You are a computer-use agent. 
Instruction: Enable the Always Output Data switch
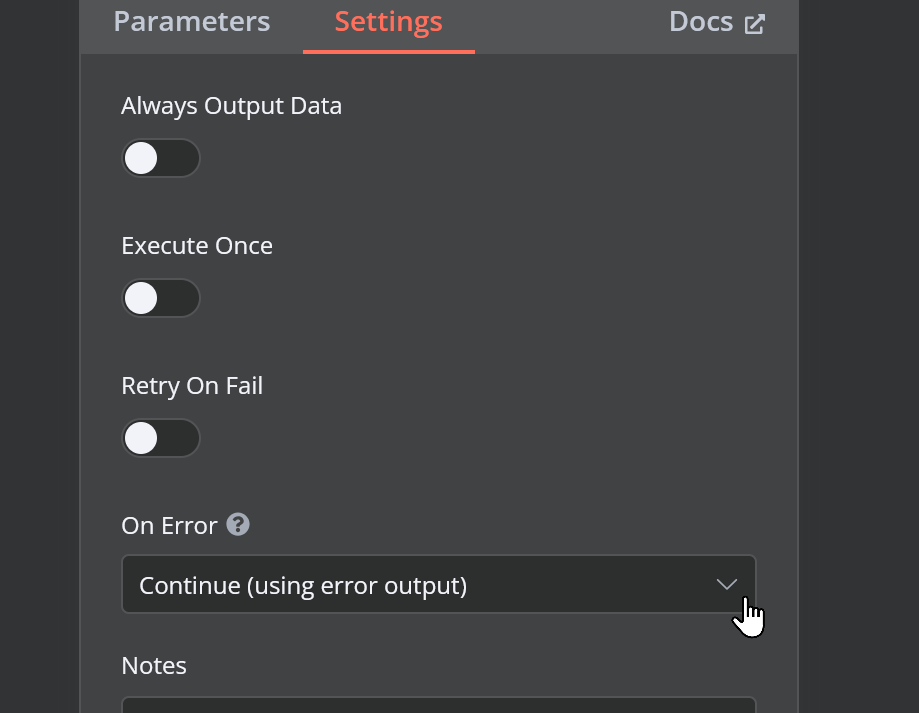click(x=161, y=158)
